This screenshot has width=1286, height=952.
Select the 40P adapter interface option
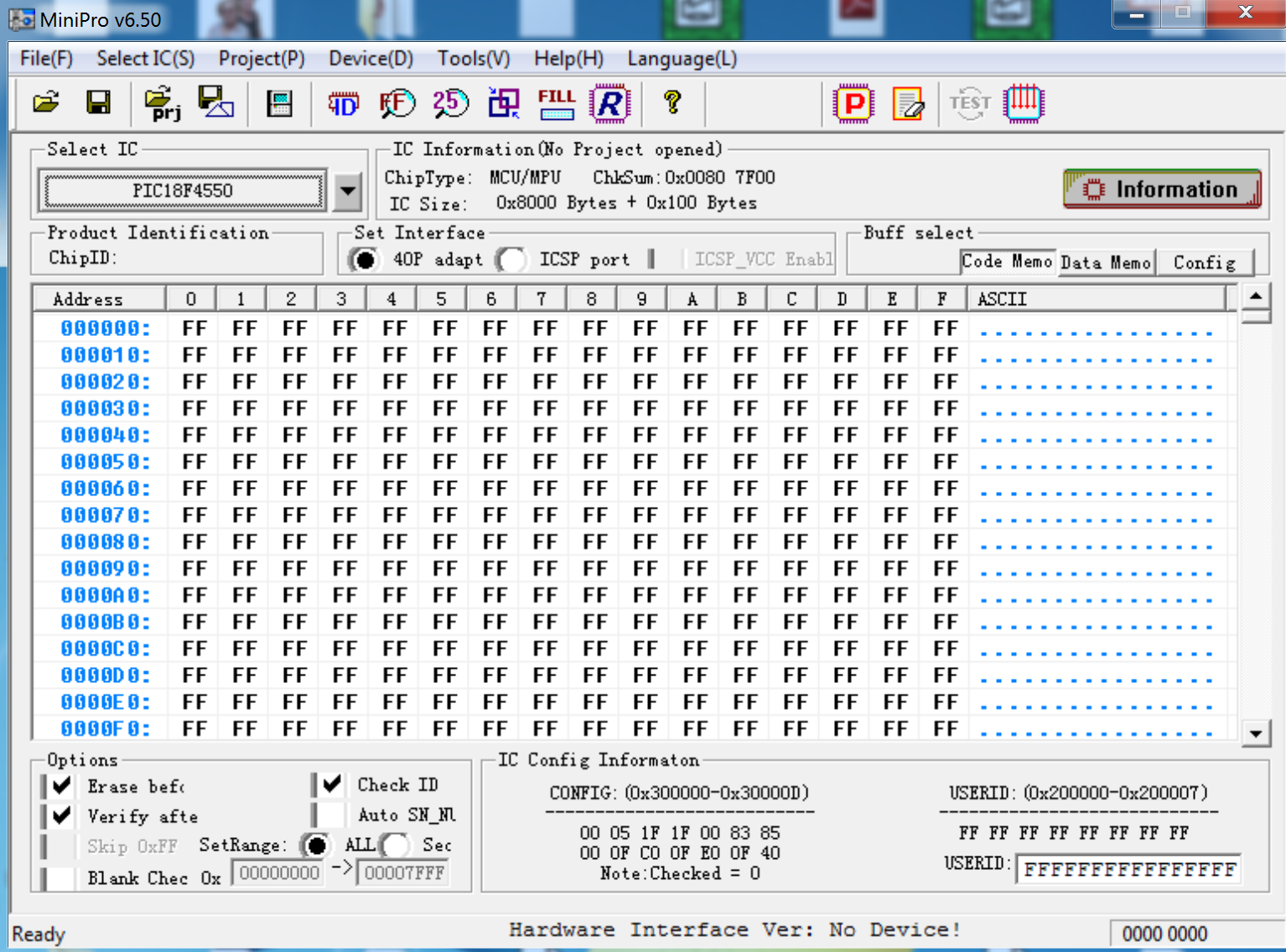coord(365,260)
